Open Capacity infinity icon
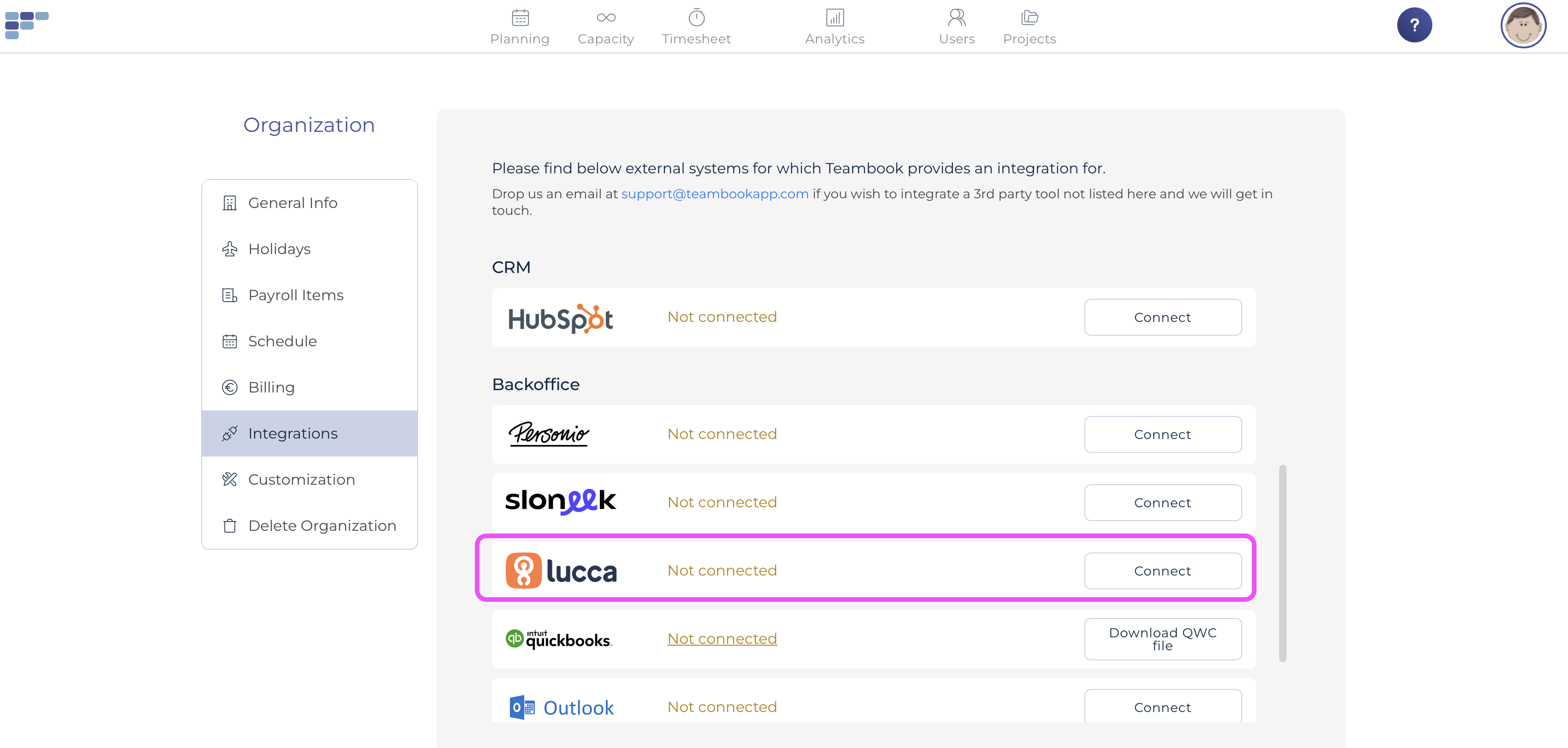Viewport: 1568px width, 748px height. click(x=606, y=18)
